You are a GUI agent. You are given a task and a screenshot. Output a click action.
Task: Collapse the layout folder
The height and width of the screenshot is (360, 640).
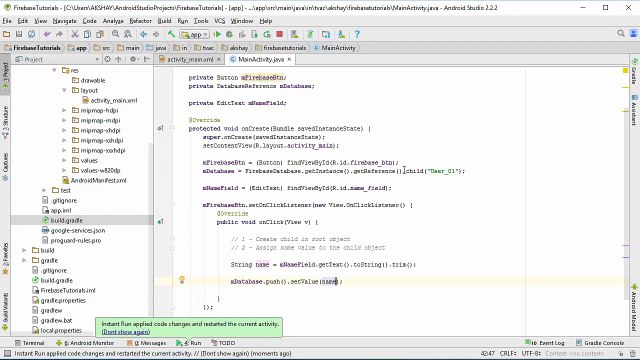pos(64,90)
